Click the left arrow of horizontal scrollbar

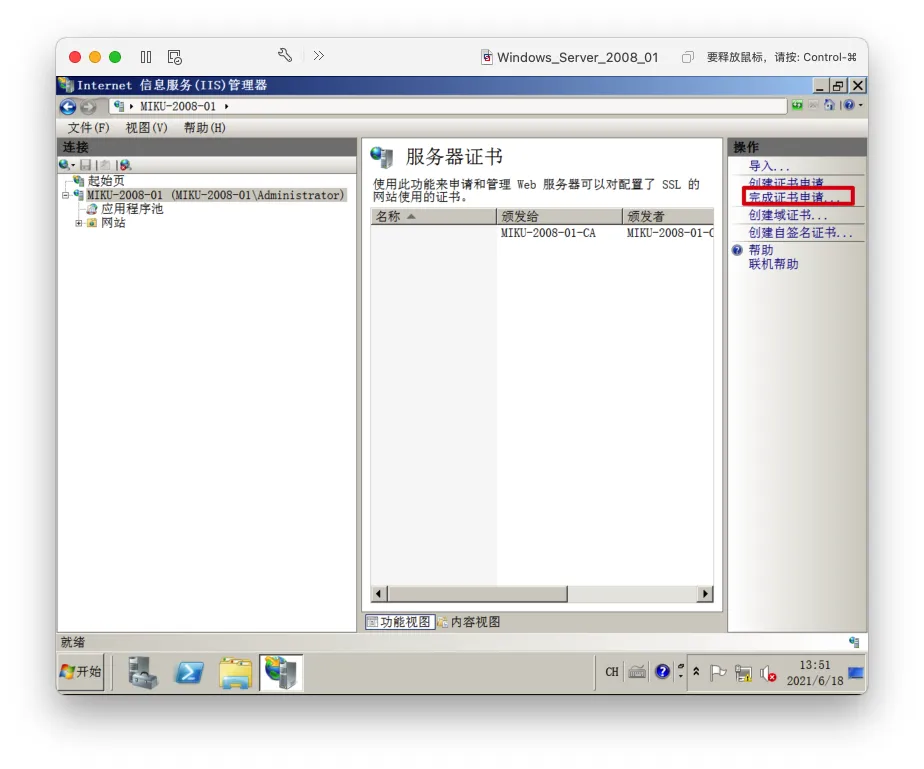(x=379, y=593)
